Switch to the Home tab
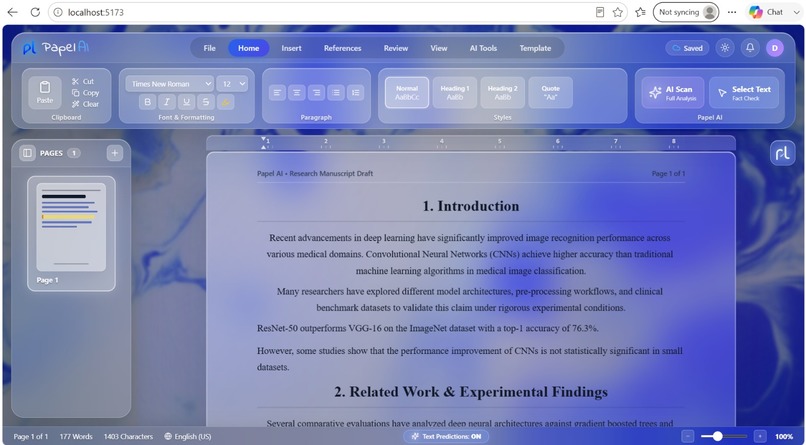806x445 pixels. (249, 48)
